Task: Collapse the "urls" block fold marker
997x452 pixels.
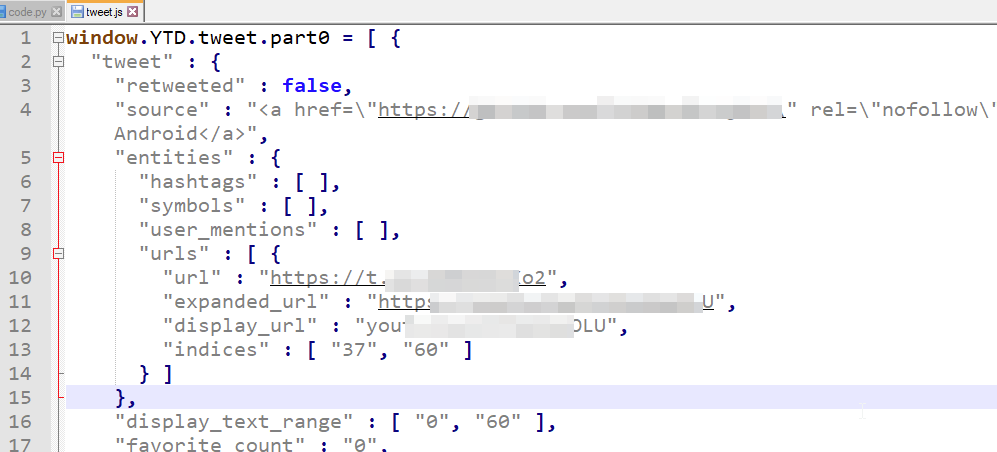Action: (x=58, y=254)
